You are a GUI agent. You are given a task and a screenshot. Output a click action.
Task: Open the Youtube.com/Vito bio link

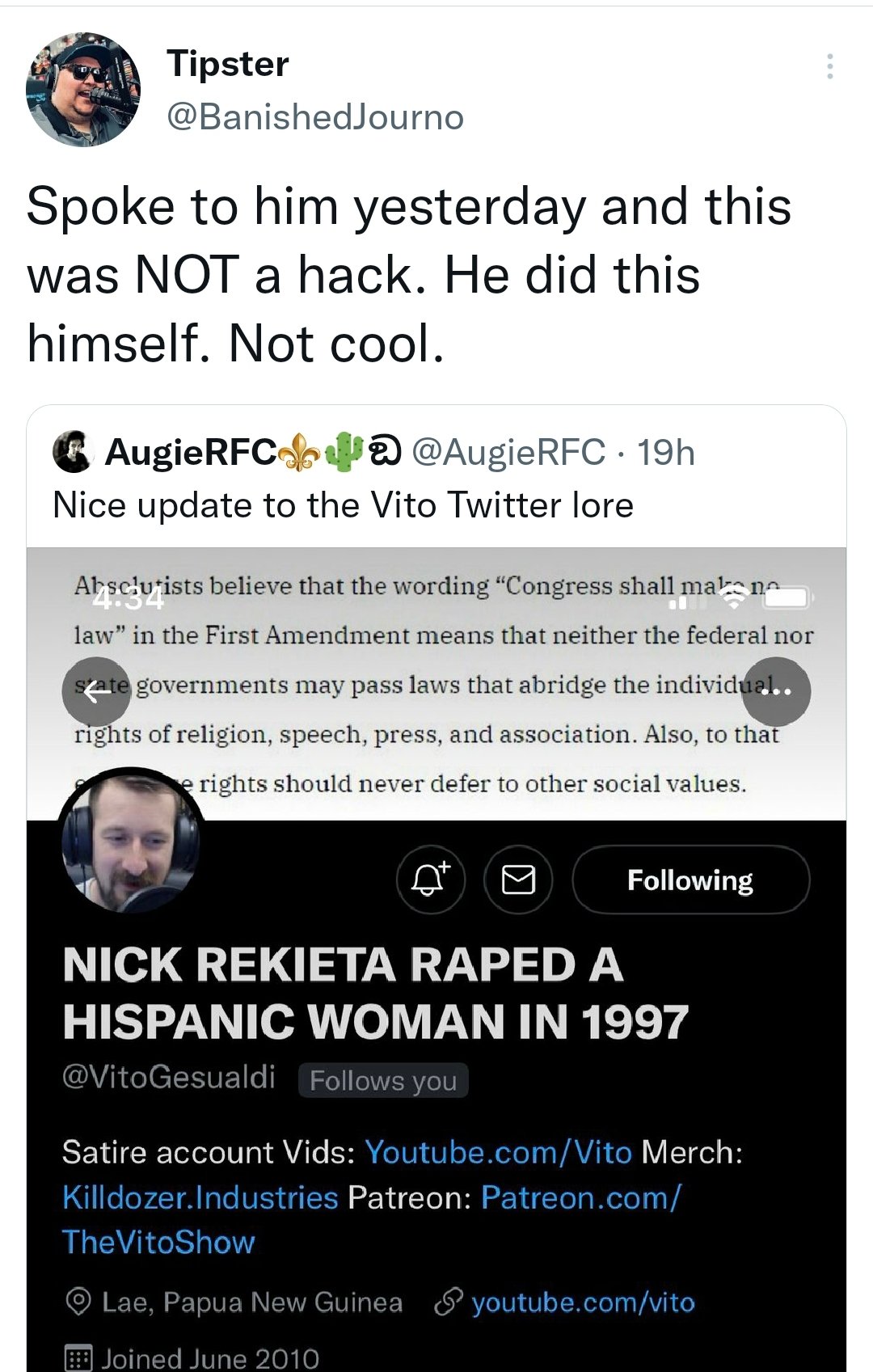[498, 1152]
